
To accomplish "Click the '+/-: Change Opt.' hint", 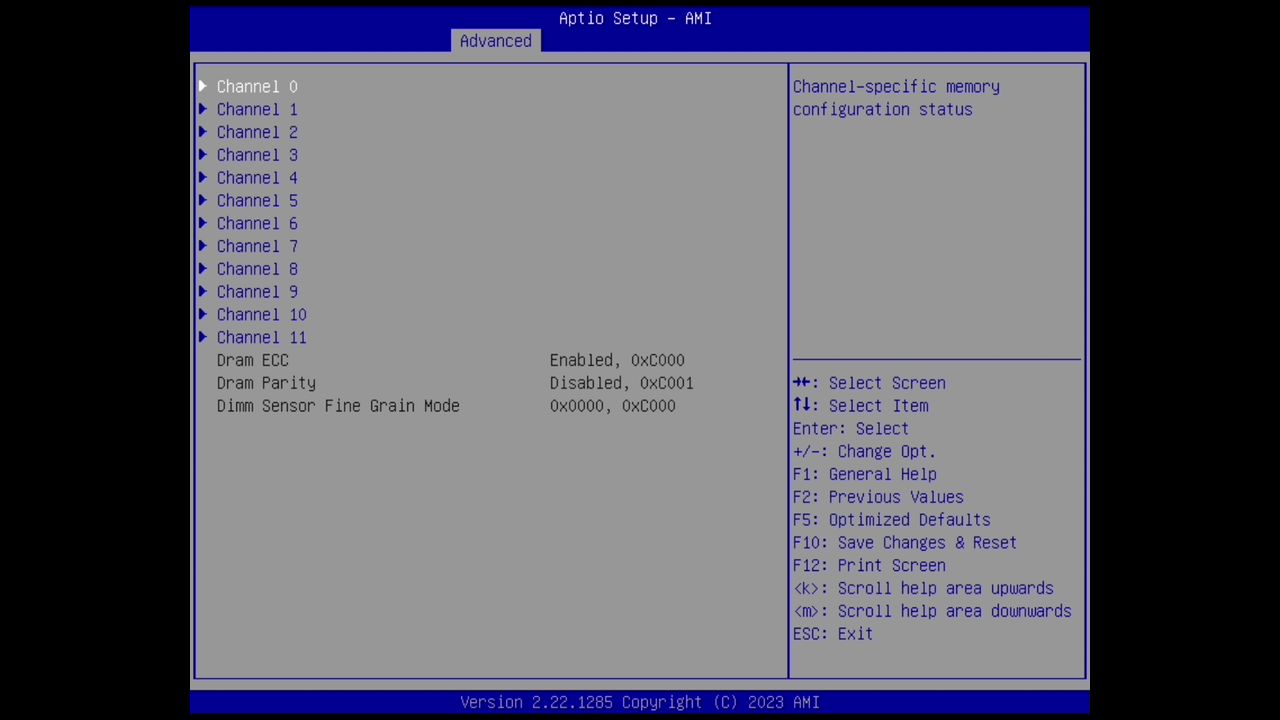I will pos(865,452).
